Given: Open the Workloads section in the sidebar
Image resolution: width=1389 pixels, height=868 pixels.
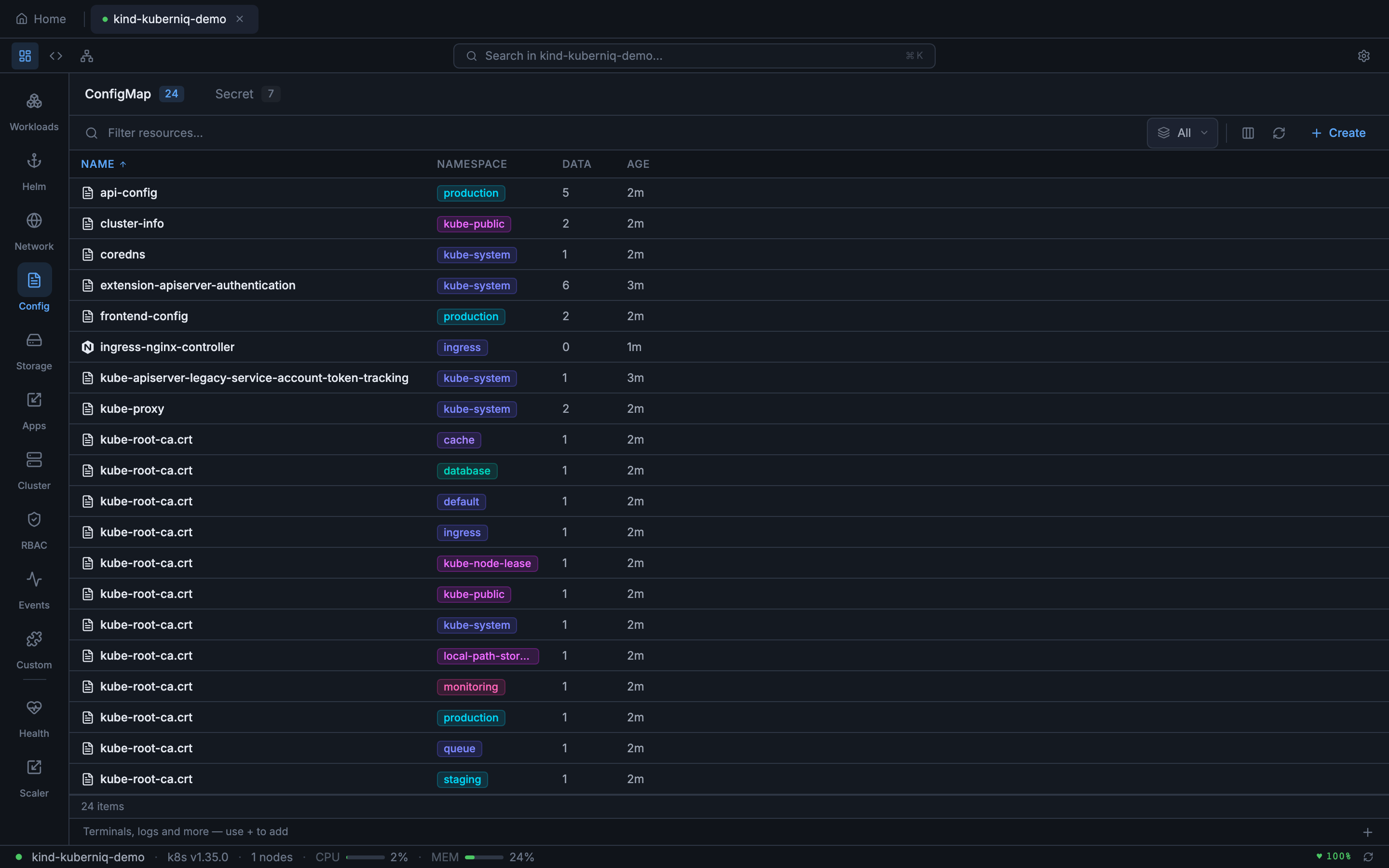Looking at the screenshot, I should pos(34,111).
